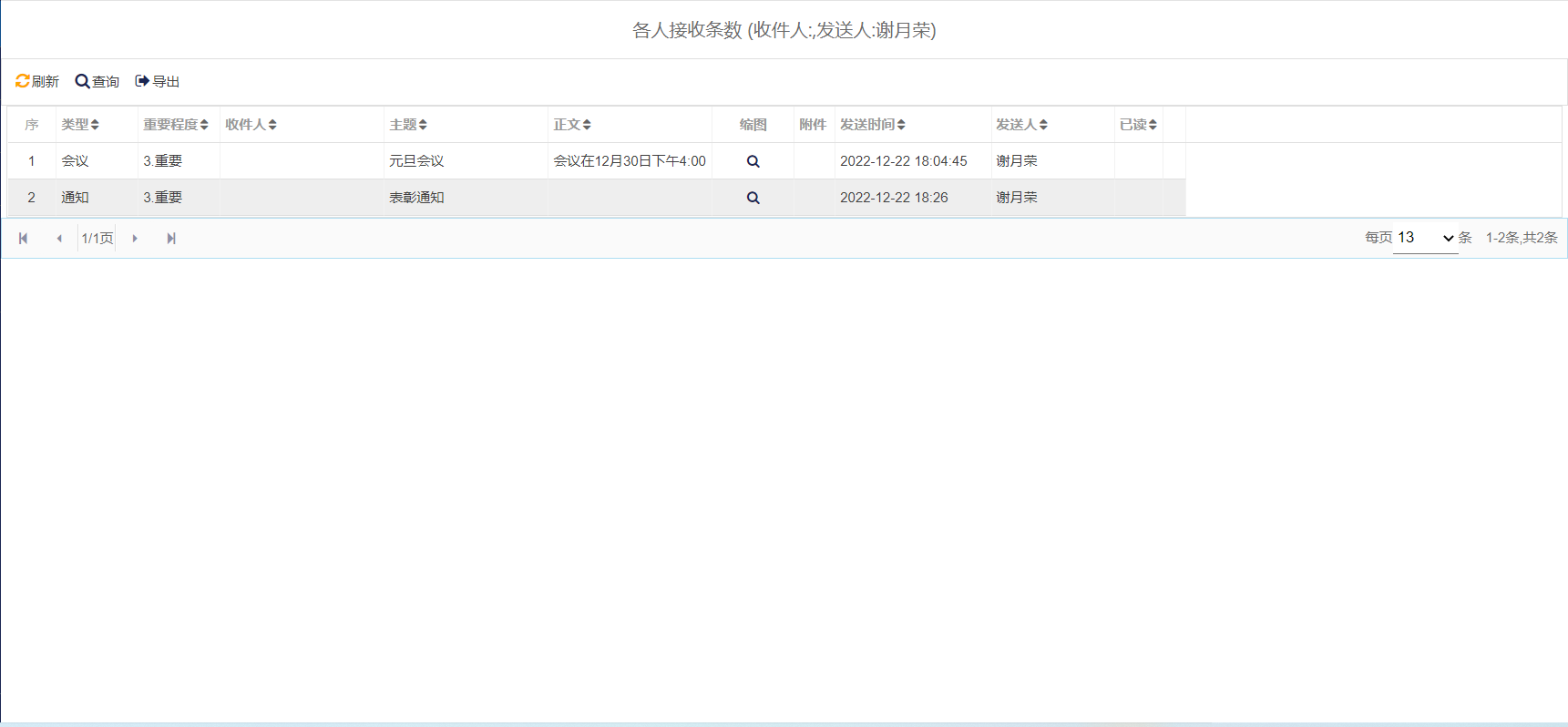Sort by 主题 column header

pyautogui.click(x=408, y=125)
